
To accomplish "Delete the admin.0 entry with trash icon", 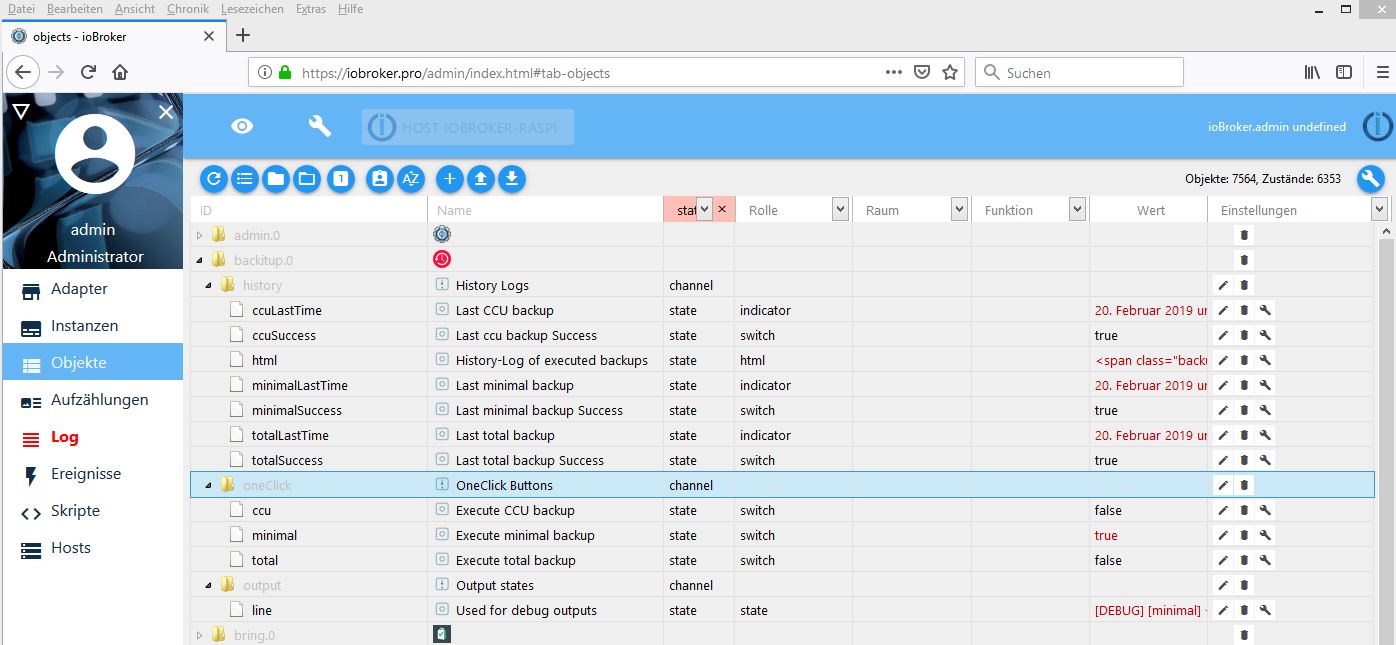I will (x=1244, y=235).
